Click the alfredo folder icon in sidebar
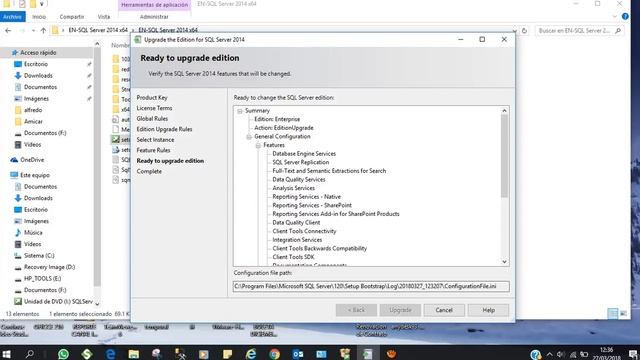This screenshot has width=640, height=360. pyautogui.click(x=18, y=110)
